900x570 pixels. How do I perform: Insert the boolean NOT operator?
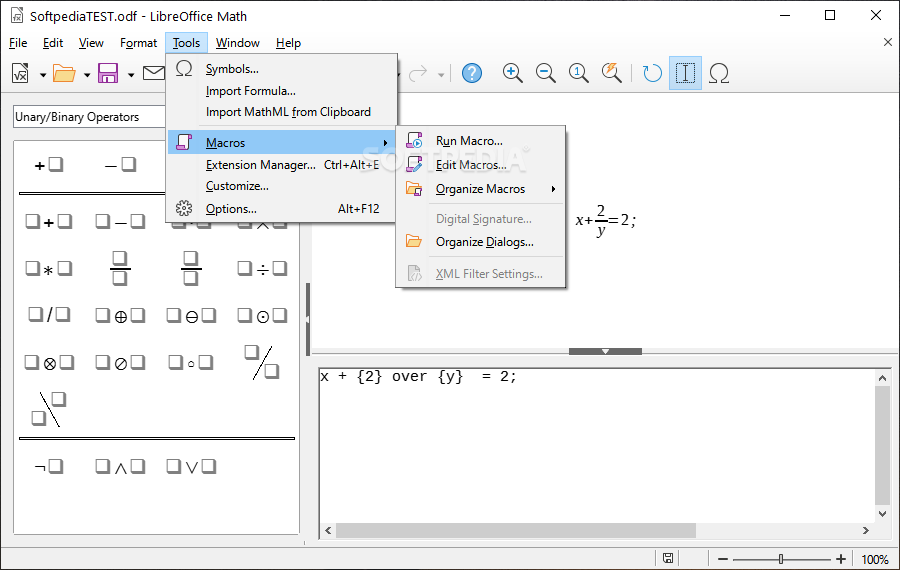tap(49, 467)
